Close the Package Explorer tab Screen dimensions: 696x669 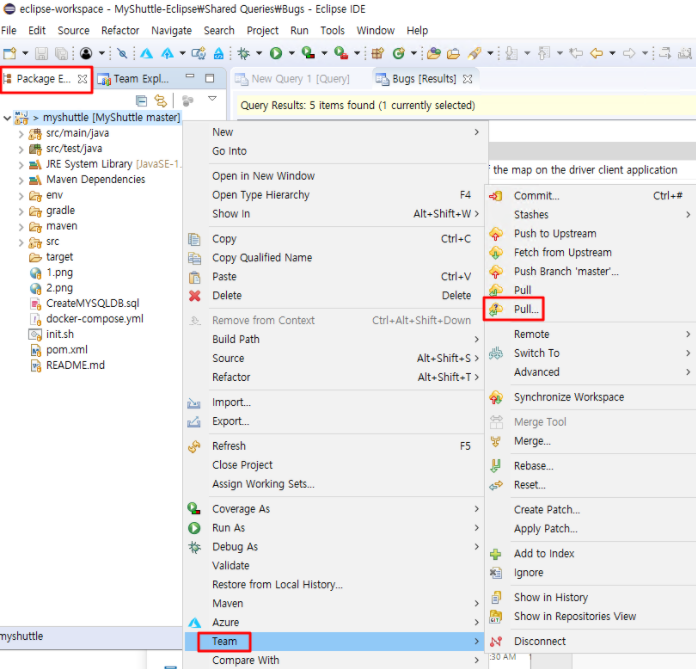pyautogui.click(x=83, y=79)
